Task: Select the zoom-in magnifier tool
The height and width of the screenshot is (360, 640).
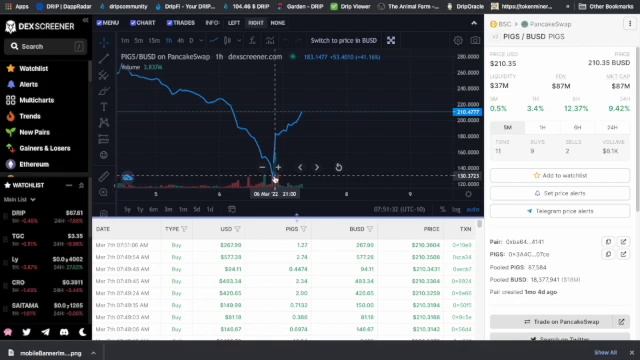Action: pyautogui.click(x=104, y=192)
